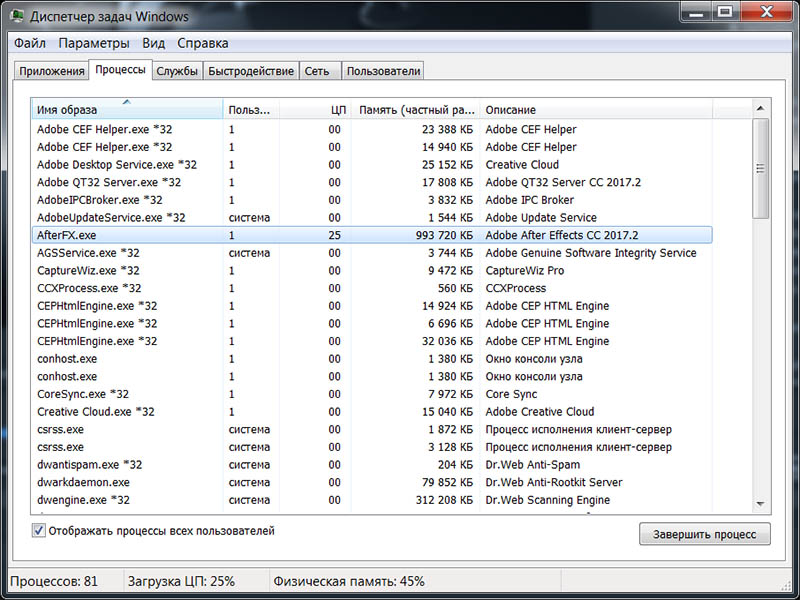Sort by the Описание column header
This screenshot has height=600, width=800.
[596, 109]
